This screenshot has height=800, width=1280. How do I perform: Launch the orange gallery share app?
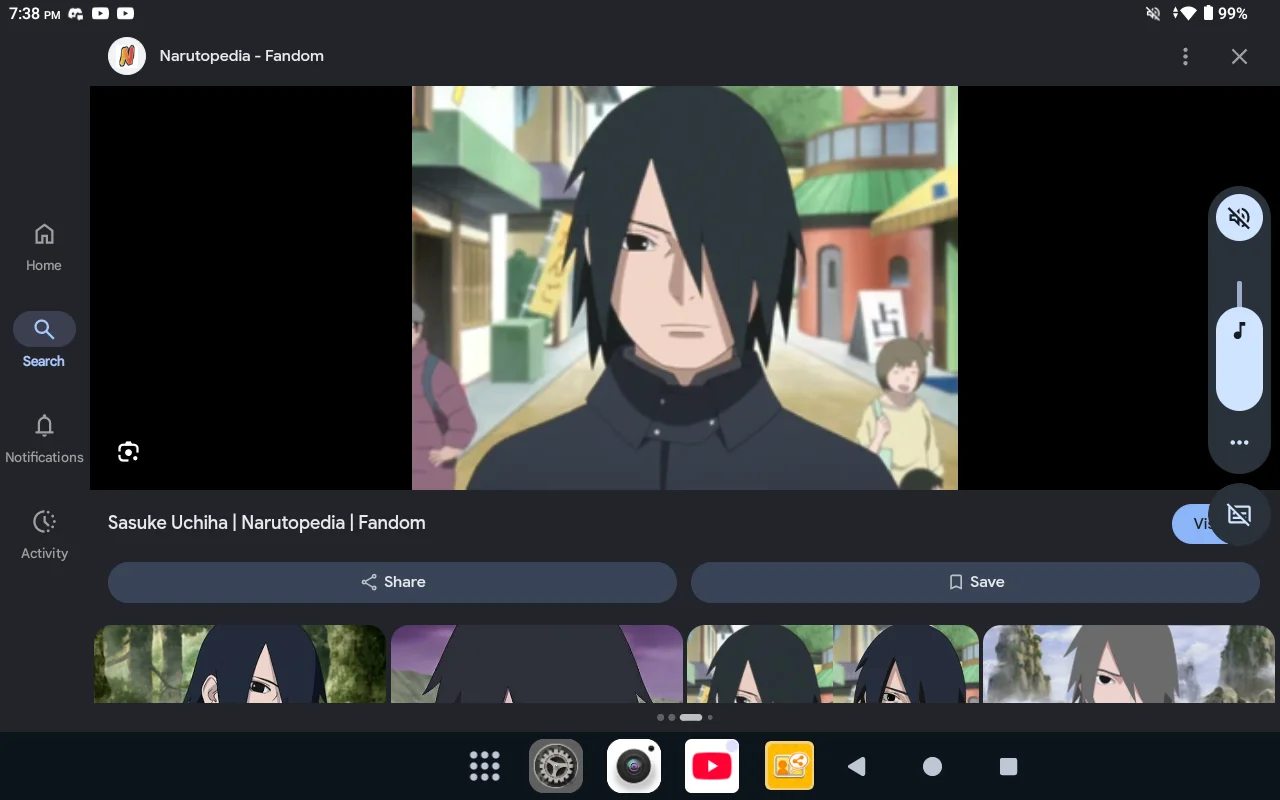pyautogui.click(x=789, y=766)
